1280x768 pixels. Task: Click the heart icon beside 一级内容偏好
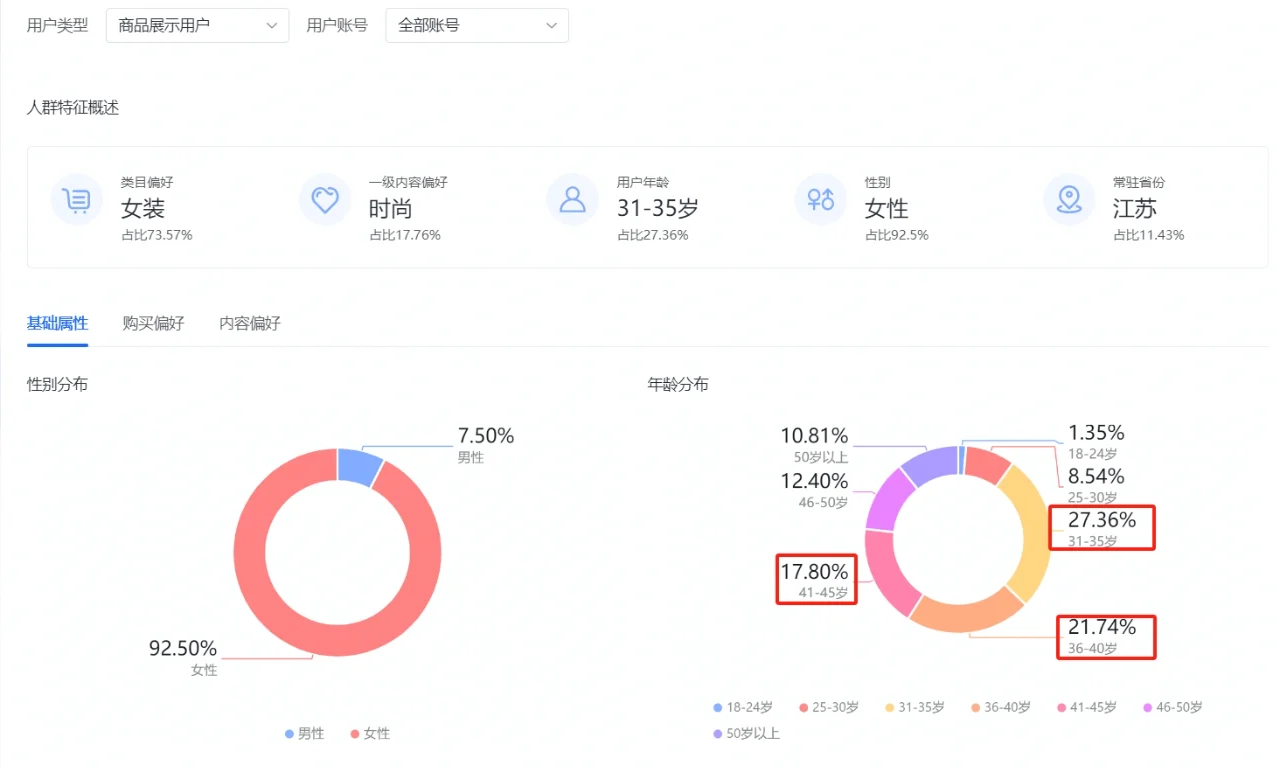pos(324,200)
